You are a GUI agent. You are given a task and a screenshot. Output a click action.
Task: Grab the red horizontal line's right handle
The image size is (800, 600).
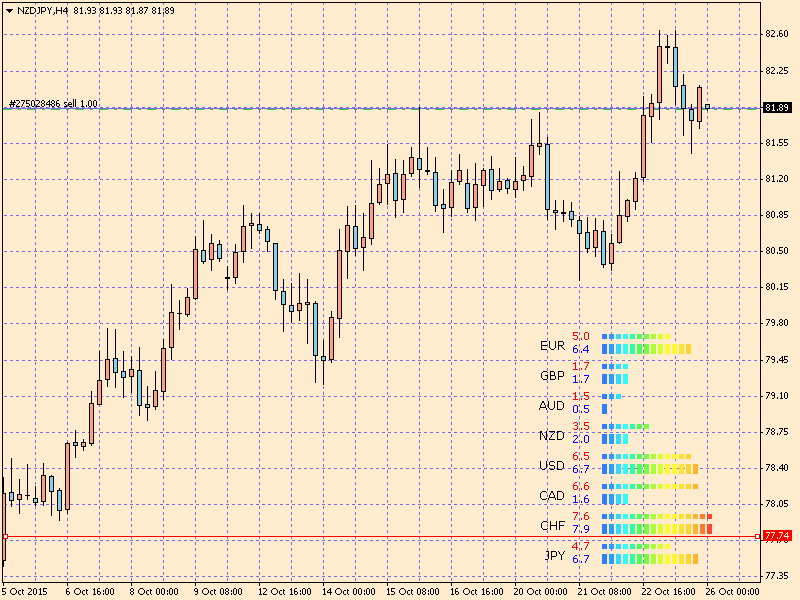click(x=757, y=536)
